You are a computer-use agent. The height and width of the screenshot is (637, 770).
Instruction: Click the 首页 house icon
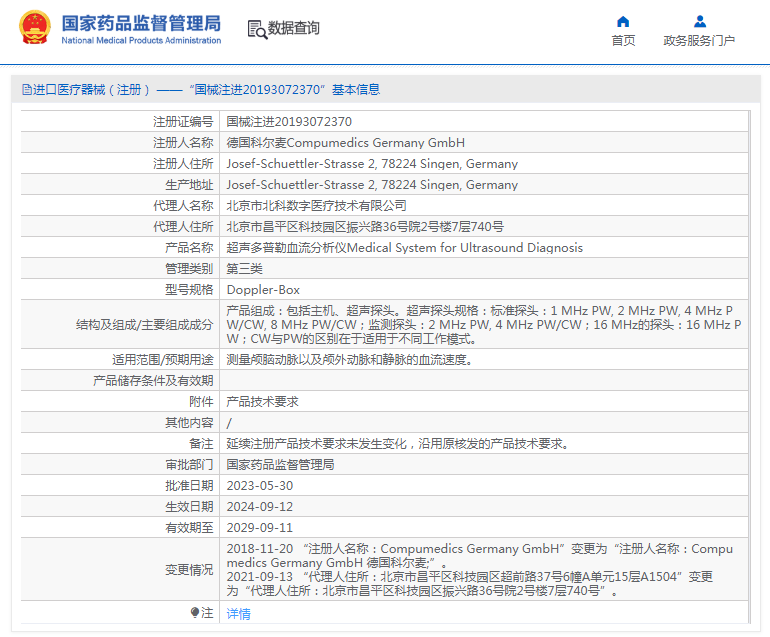click(623, 22)
